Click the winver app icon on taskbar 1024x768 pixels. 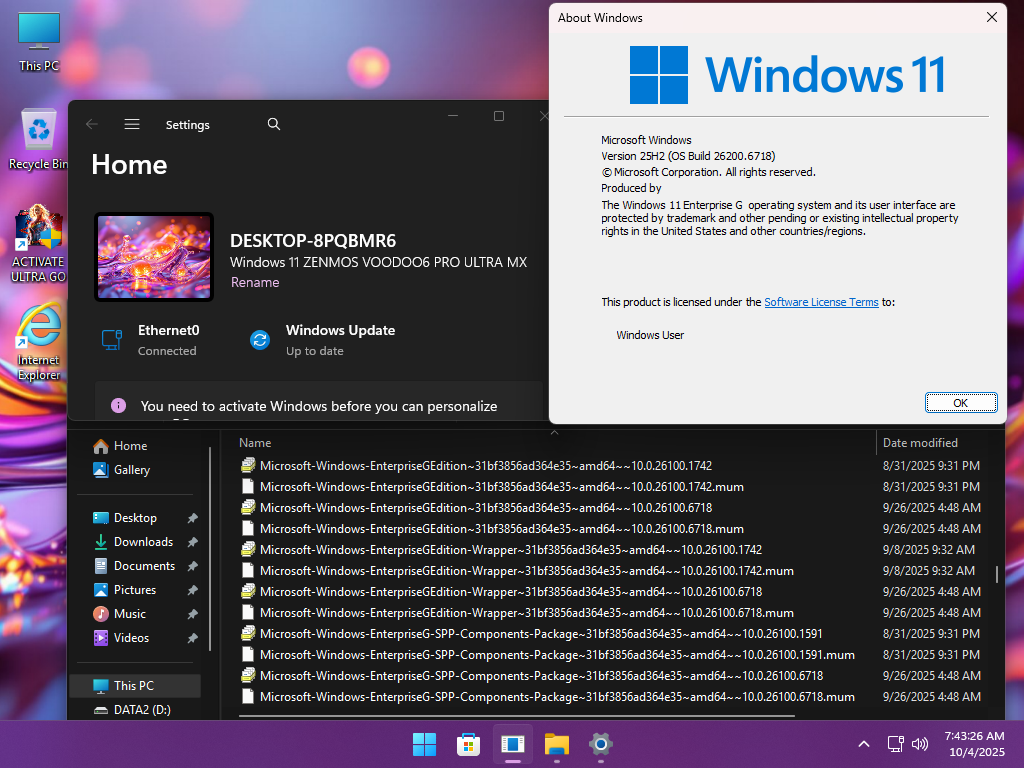[x=513, y=744]
